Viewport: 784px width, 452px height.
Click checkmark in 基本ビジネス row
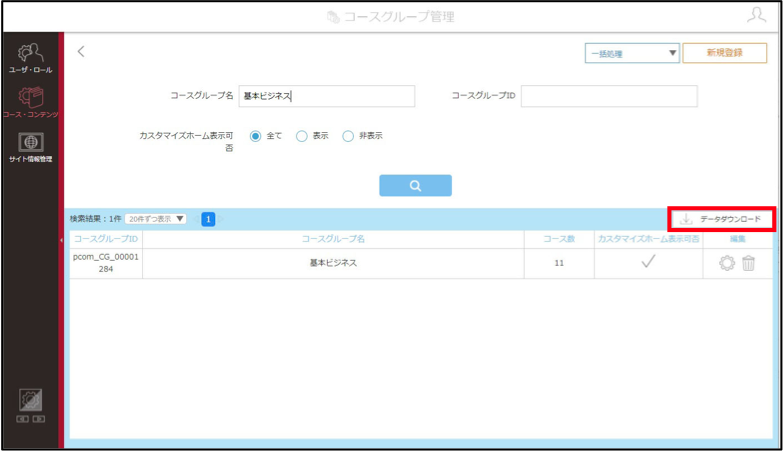648,262
